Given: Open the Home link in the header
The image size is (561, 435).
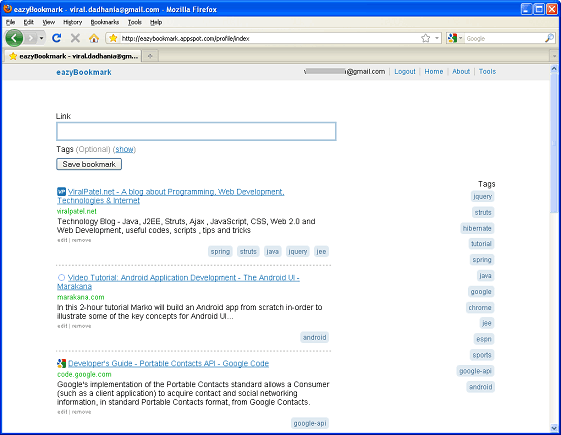Looking at the screenshot, I should coord(434,72).
